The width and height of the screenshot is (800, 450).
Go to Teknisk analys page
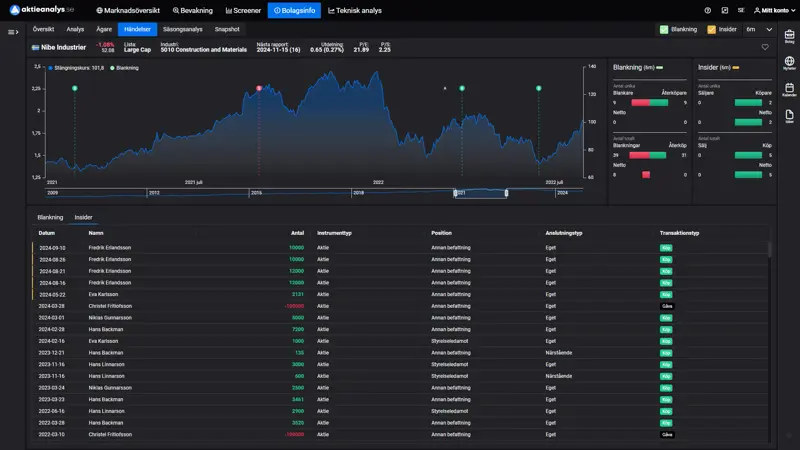[x=359, y=10]
